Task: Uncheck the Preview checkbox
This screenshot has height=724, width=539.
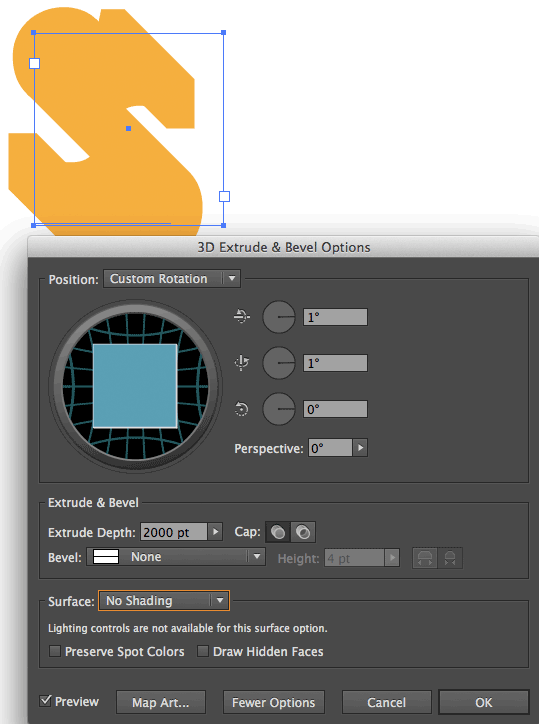Action: click(x=45, y=701)
